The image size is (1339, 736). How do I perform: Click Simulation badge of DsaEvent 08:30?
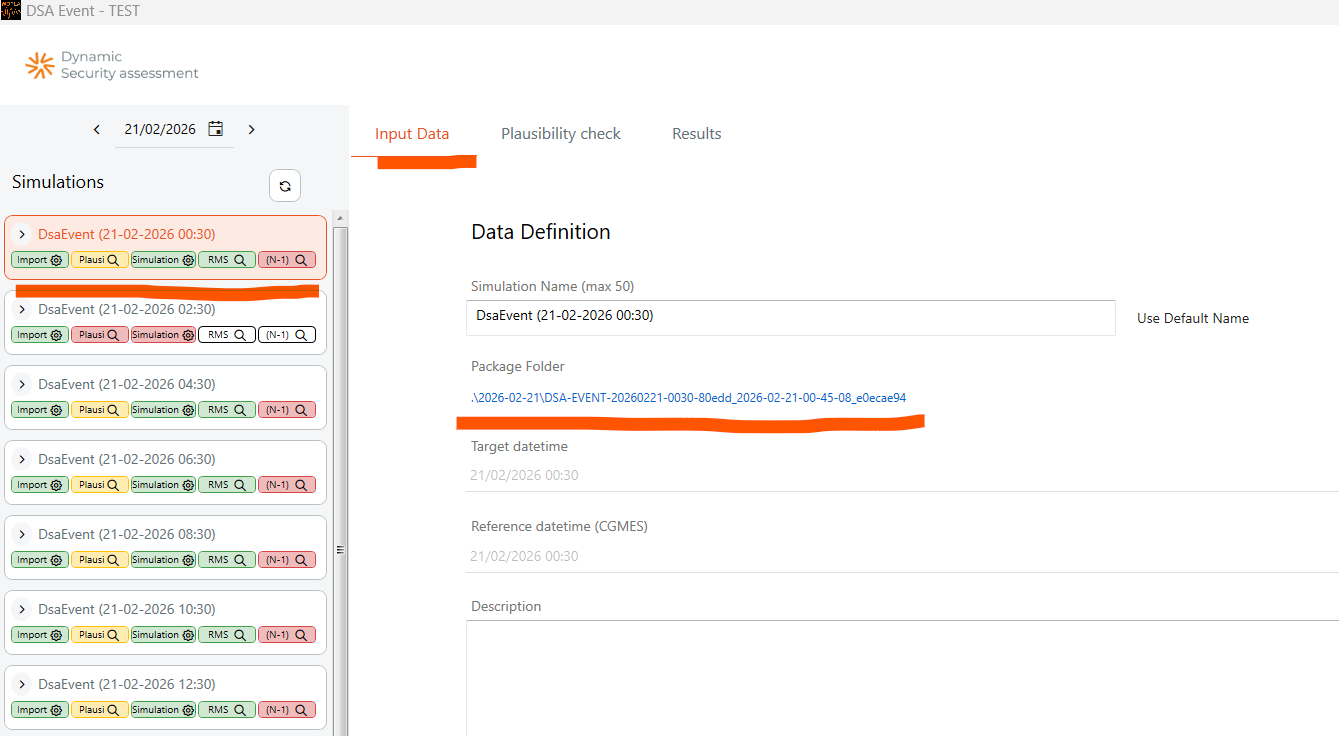(x=163, y=560)
